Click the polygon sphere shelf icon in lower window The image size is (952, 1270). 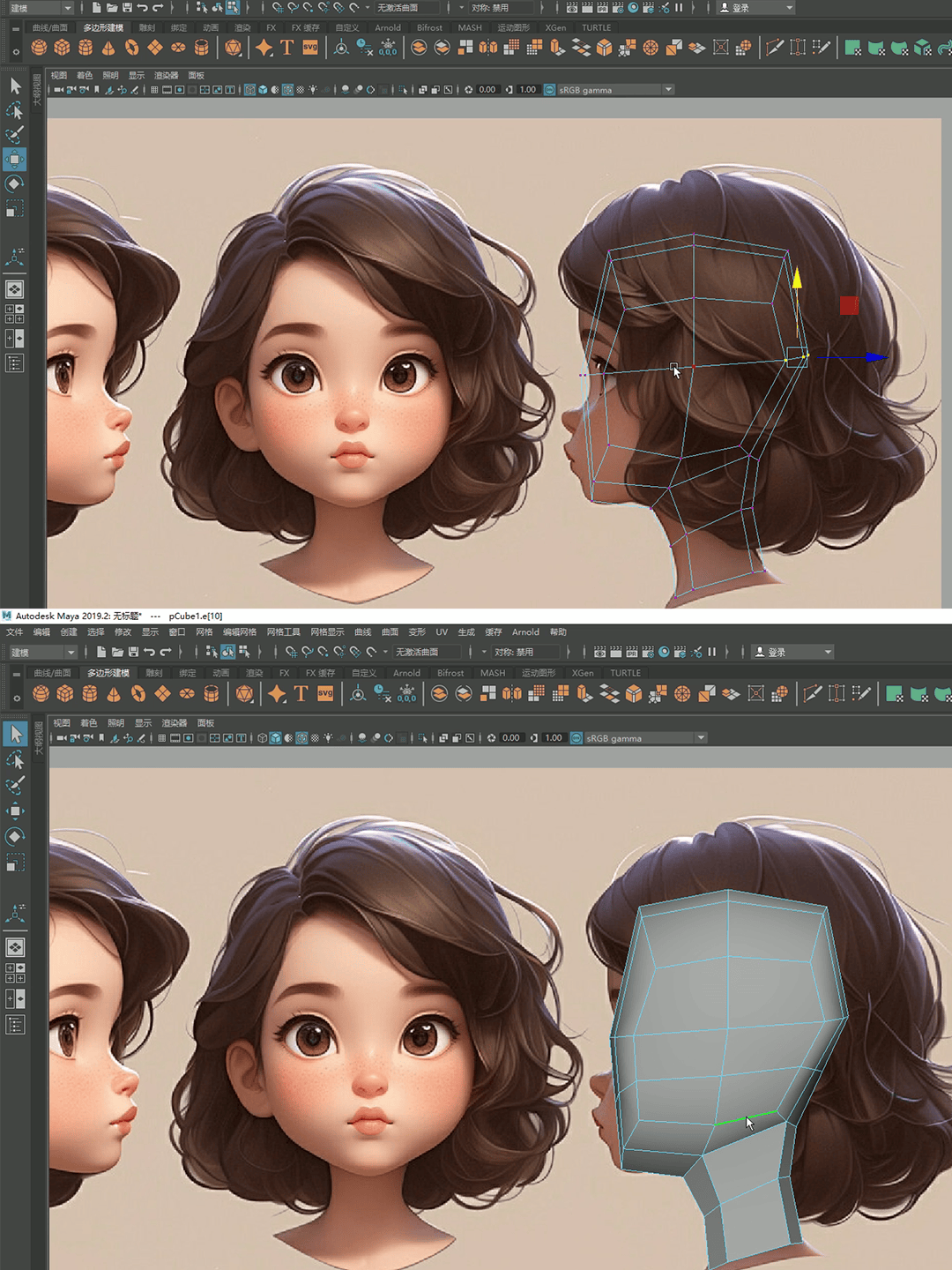[x=41, y=694]
